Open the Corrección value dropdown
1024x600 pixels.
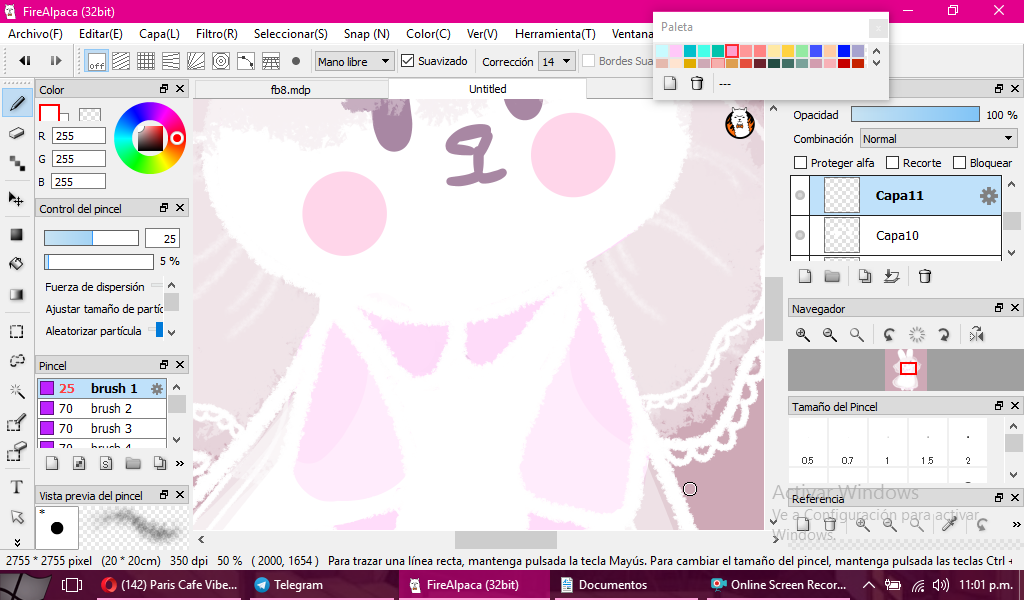point(557,61)
